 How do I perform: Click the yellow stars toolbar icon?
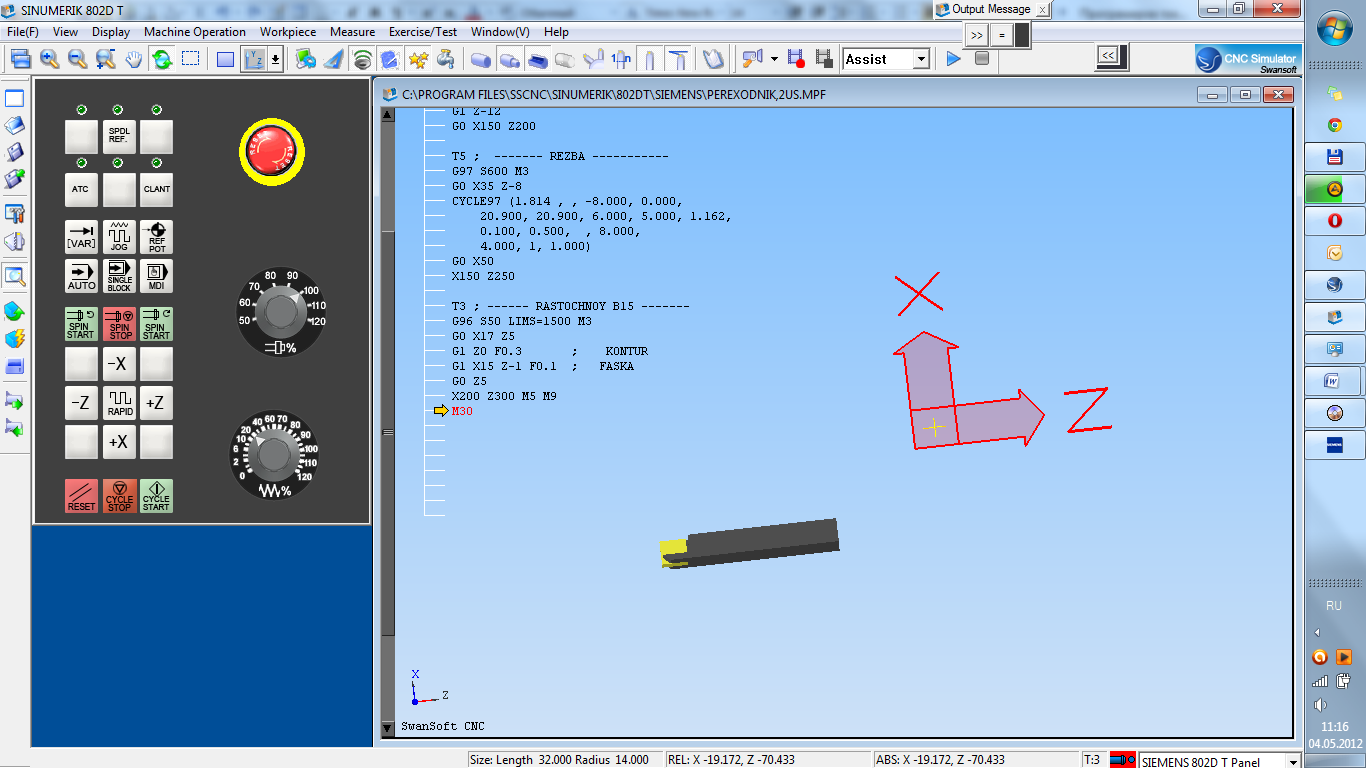pos(418,59)
